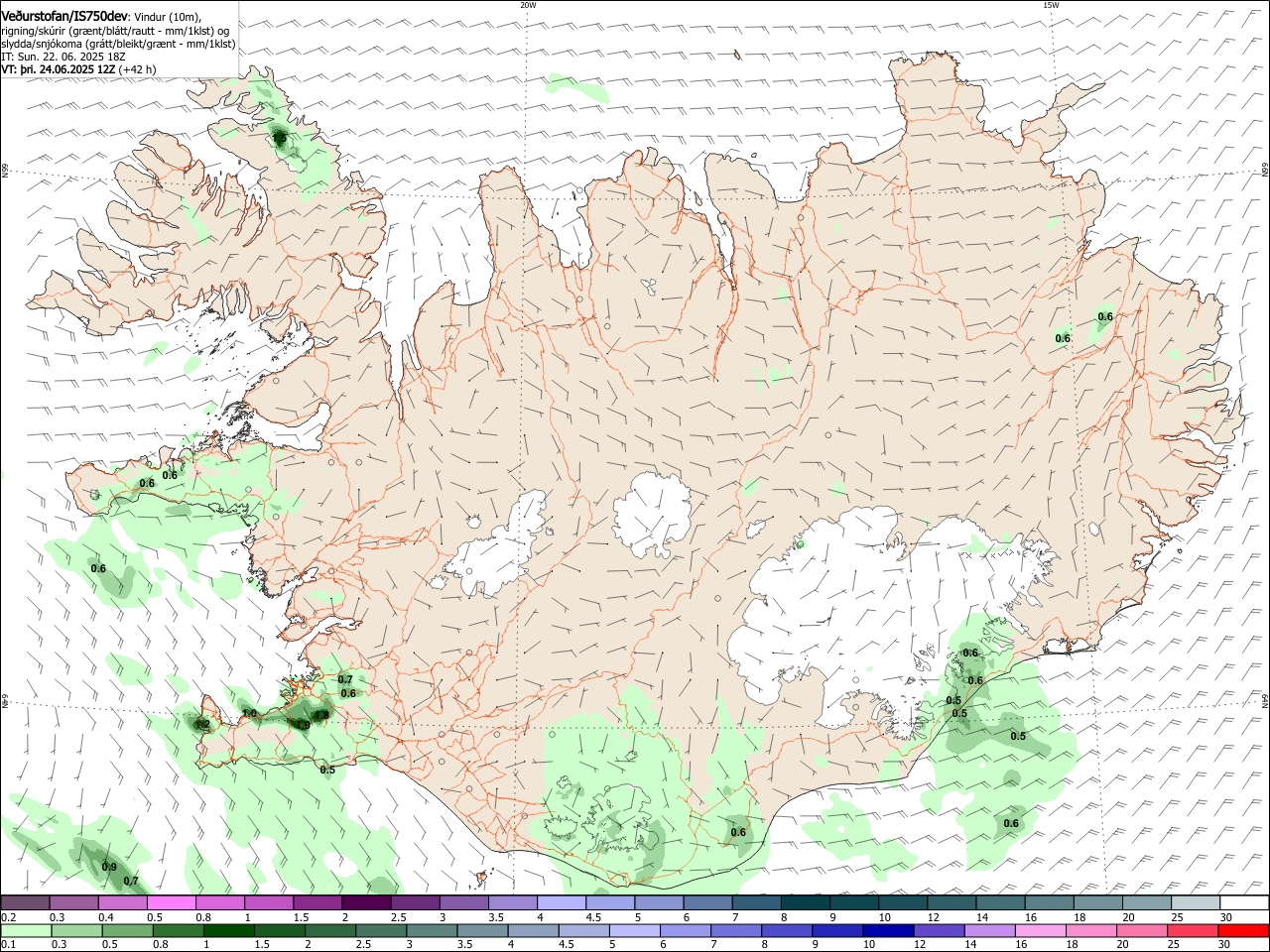
Task: Click the initial time line 'IT: Sun. 22. 06. 2025 18Z'
Action: click(64, 58)
